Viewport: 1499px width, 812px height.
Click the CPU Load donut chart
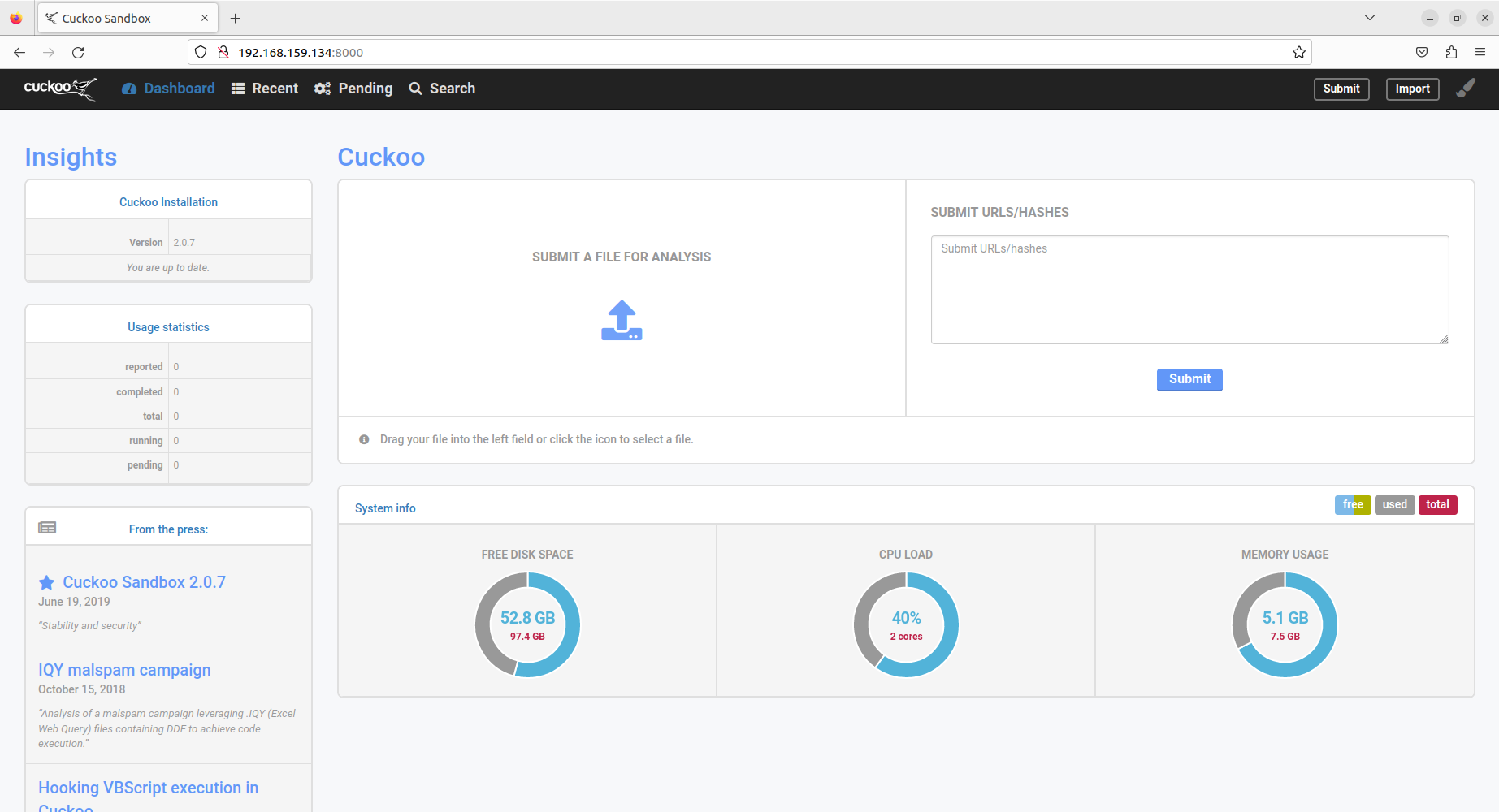[906, 624]
